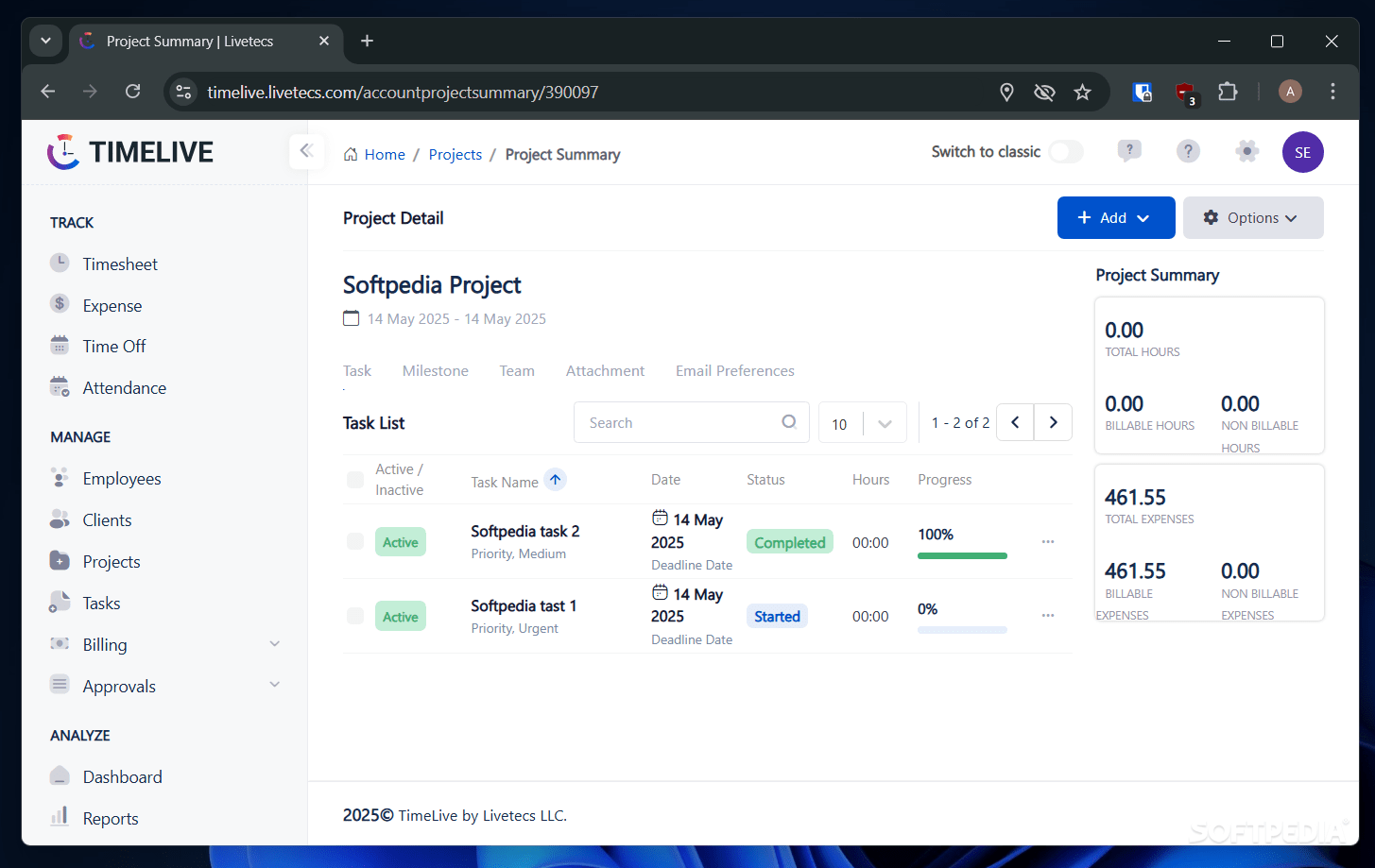The image size is (1375, 868).
Task: Go to previous page of task list
Action: pos(1015,422)
